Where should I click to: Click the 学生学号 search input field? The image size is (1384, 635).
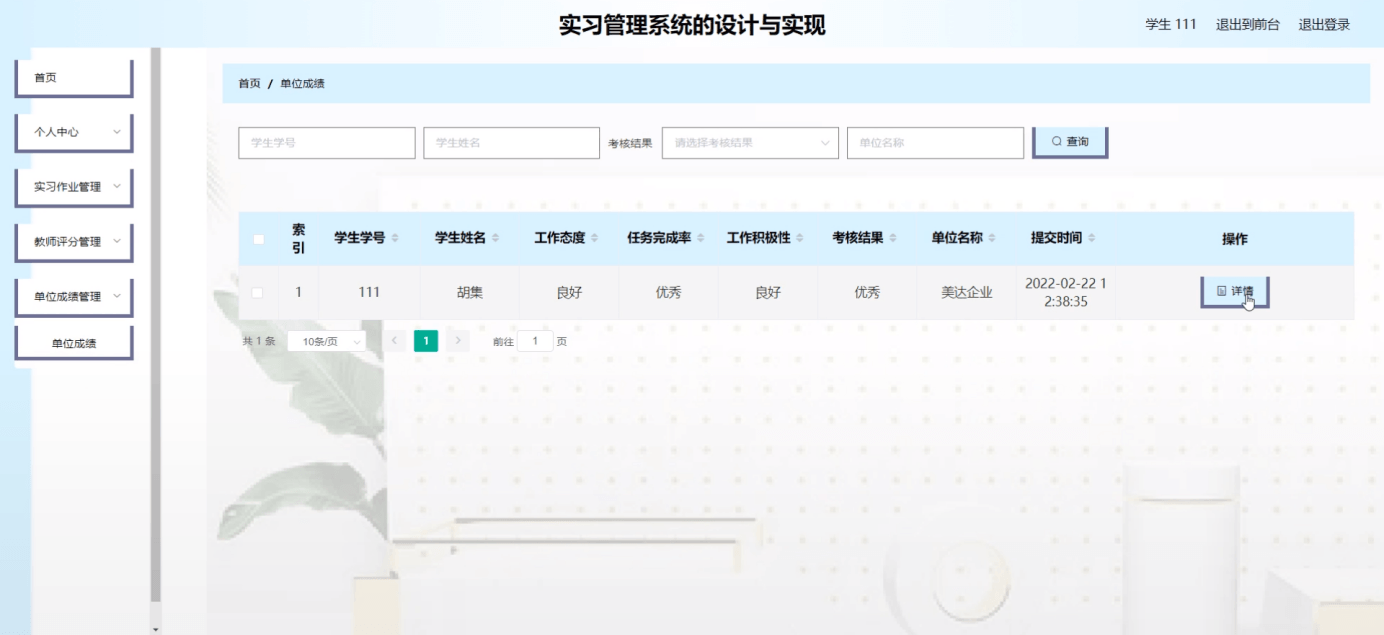click(326, 143)
